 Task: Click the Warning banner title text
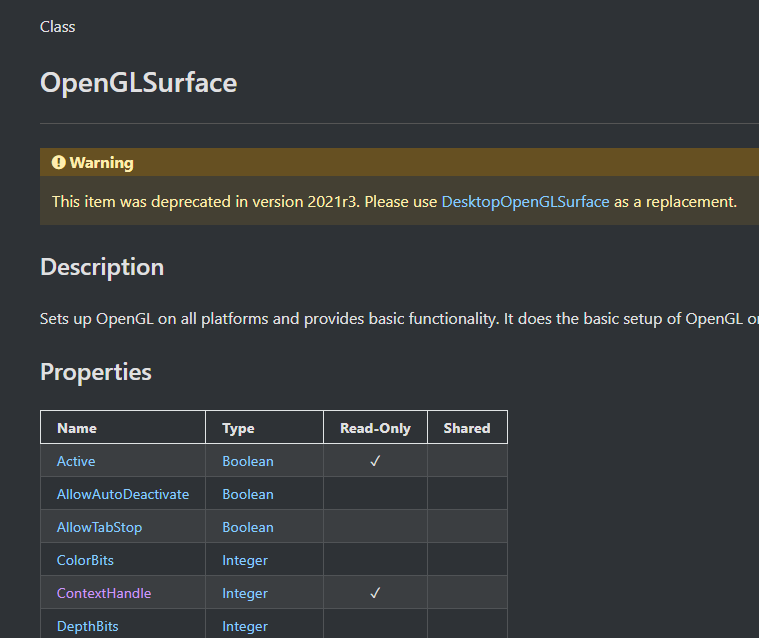102,163
